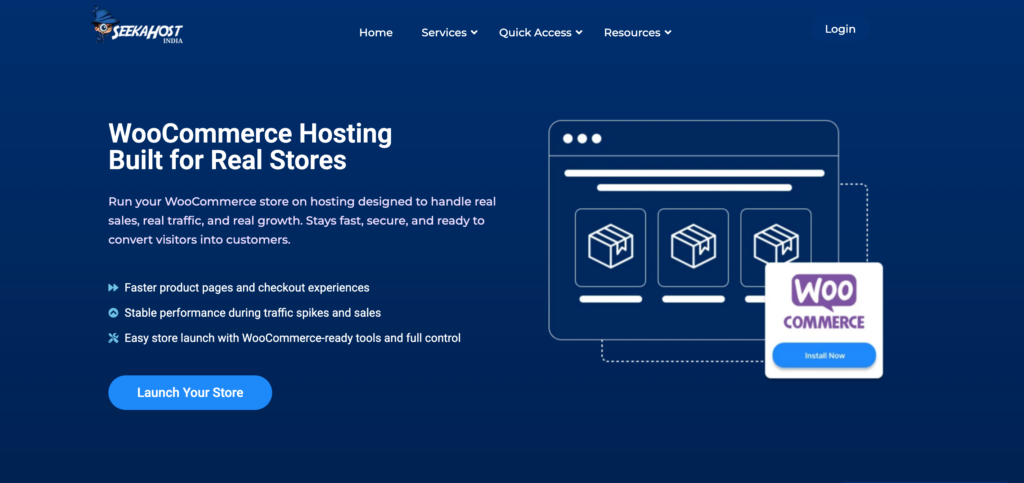
Task: Open the Home menu item
Action: [376, 33]
